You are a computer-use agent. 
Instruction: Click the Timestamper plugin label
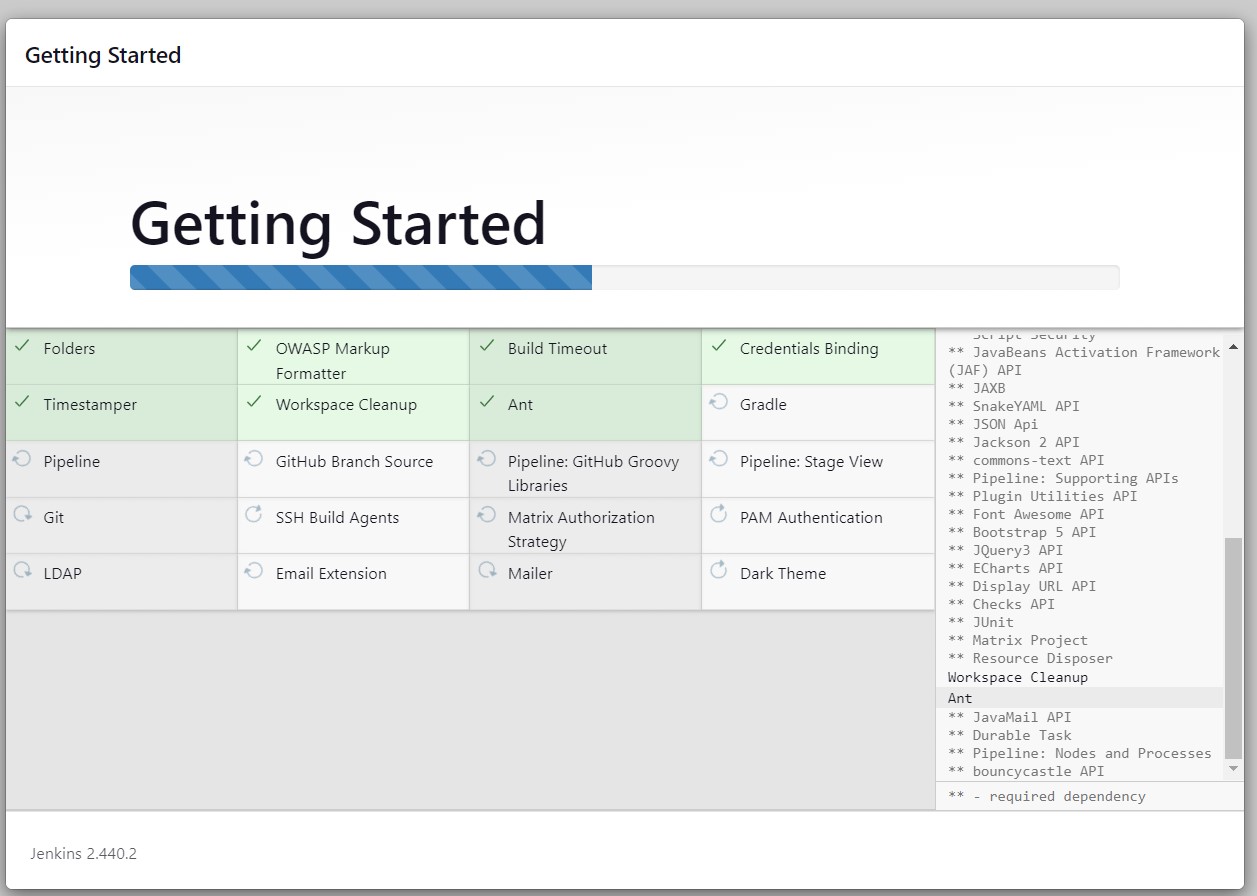90,405
